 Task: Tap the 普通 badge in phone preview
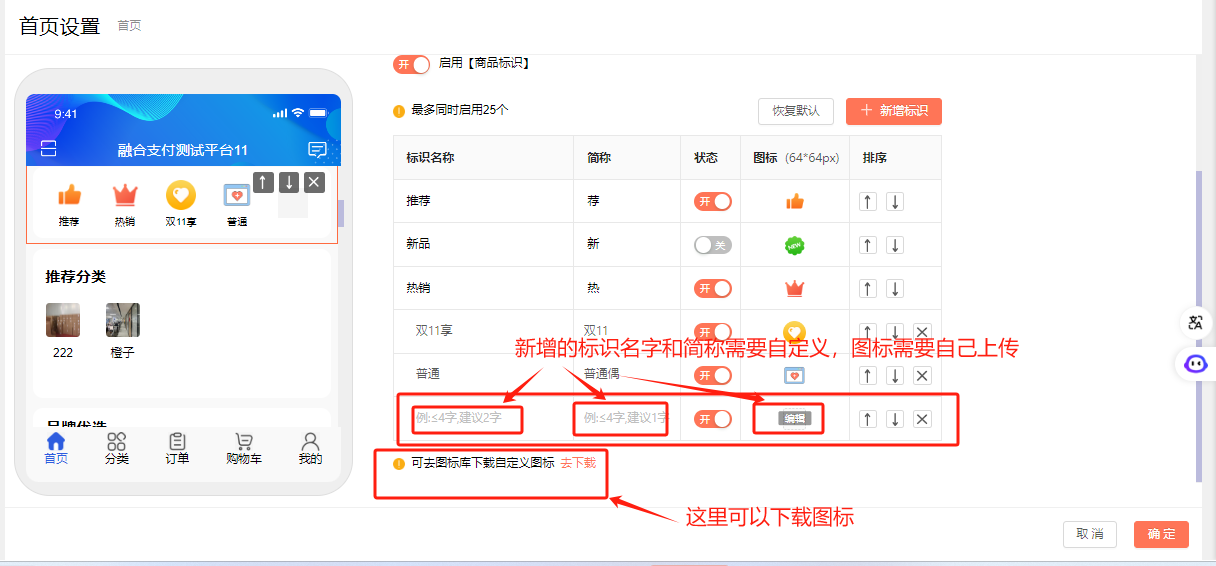point(237,205)
